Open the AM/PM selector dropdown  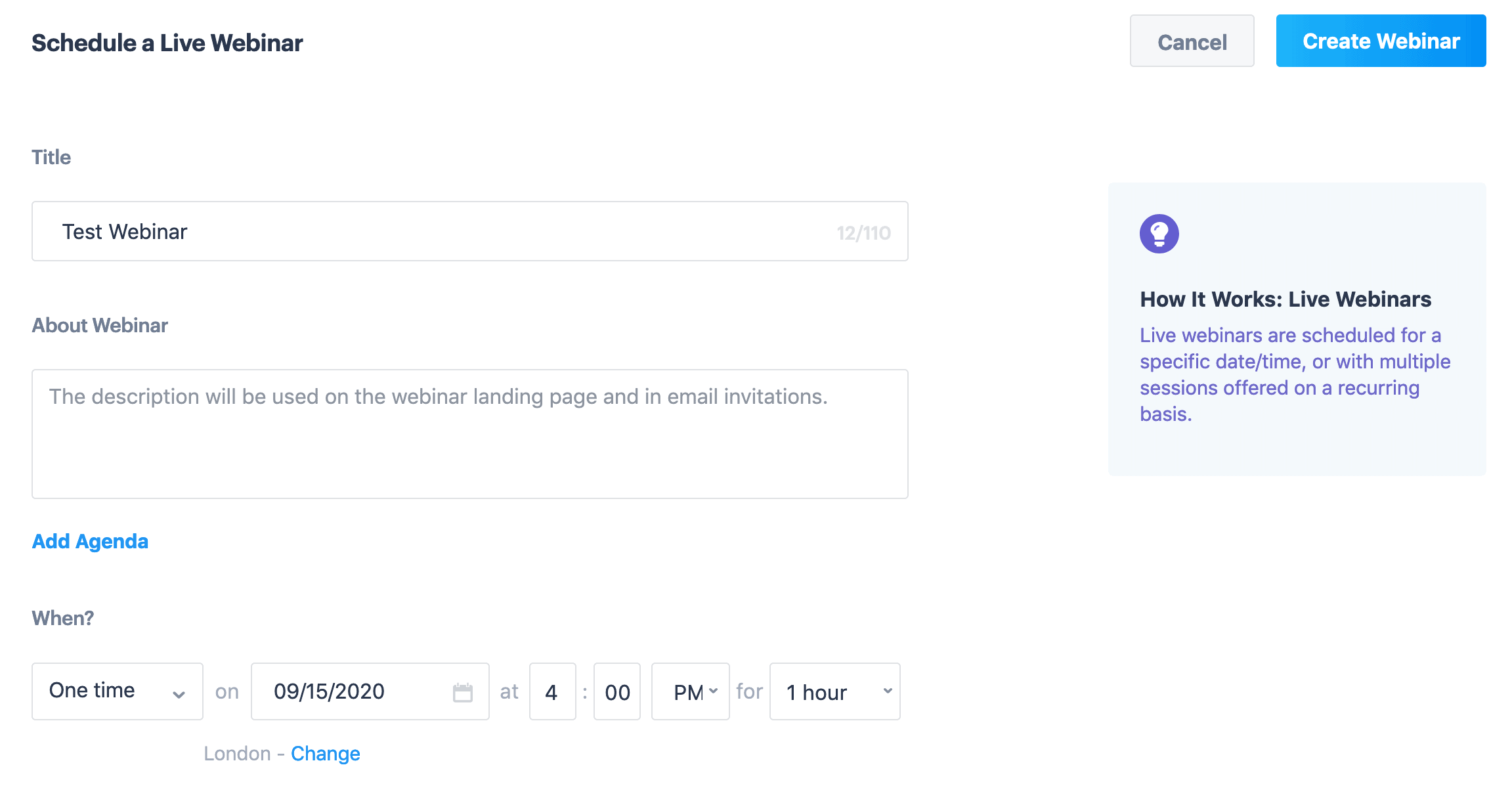pos(691,691)
